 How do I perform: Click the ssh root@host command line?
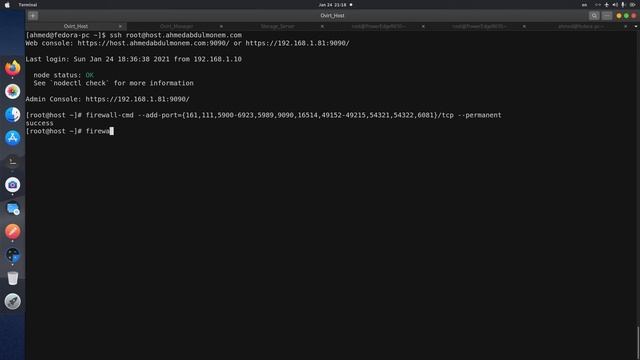[133, 35]
